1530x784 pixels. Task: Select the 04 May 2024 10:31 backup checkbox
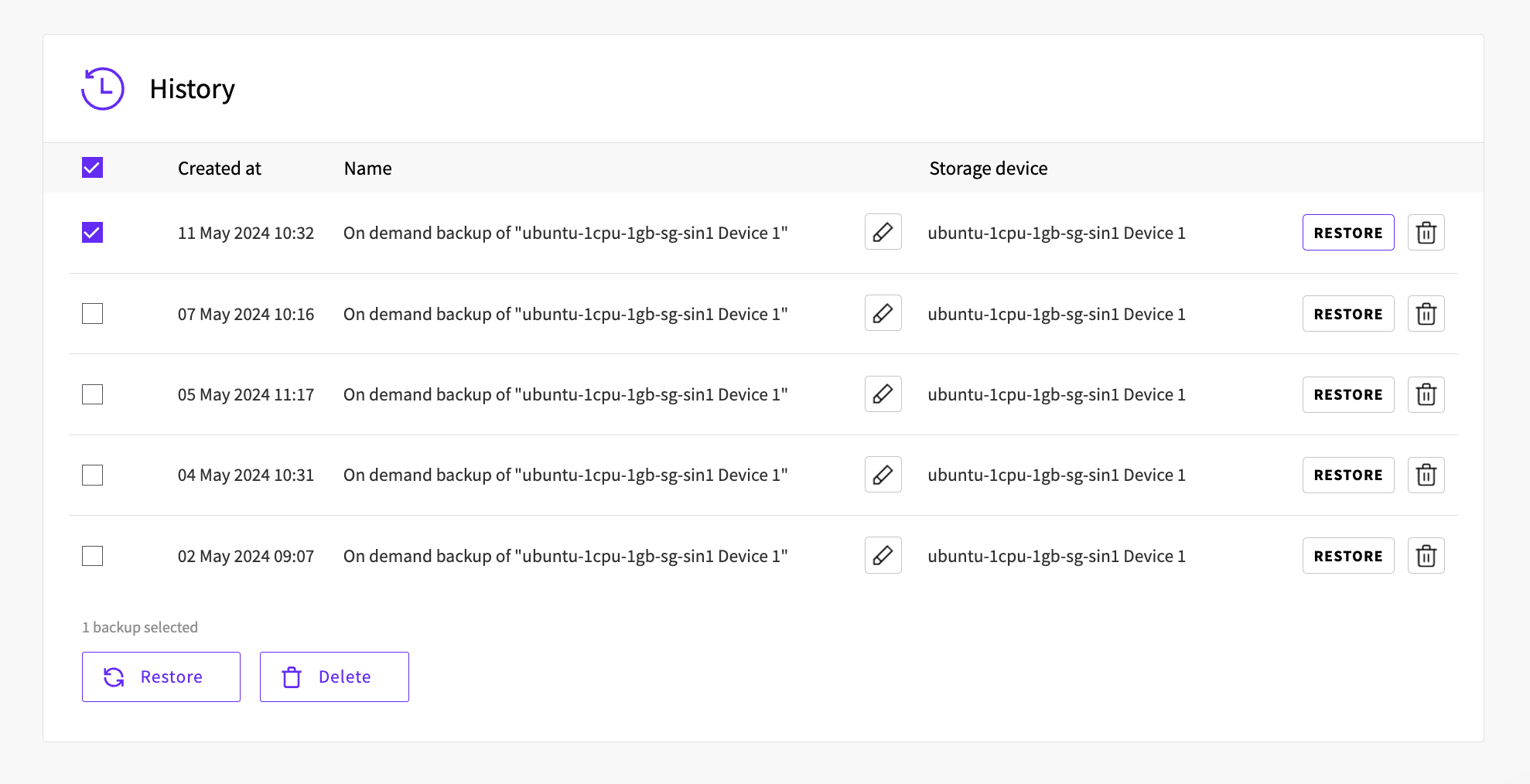tap(92, 475)
